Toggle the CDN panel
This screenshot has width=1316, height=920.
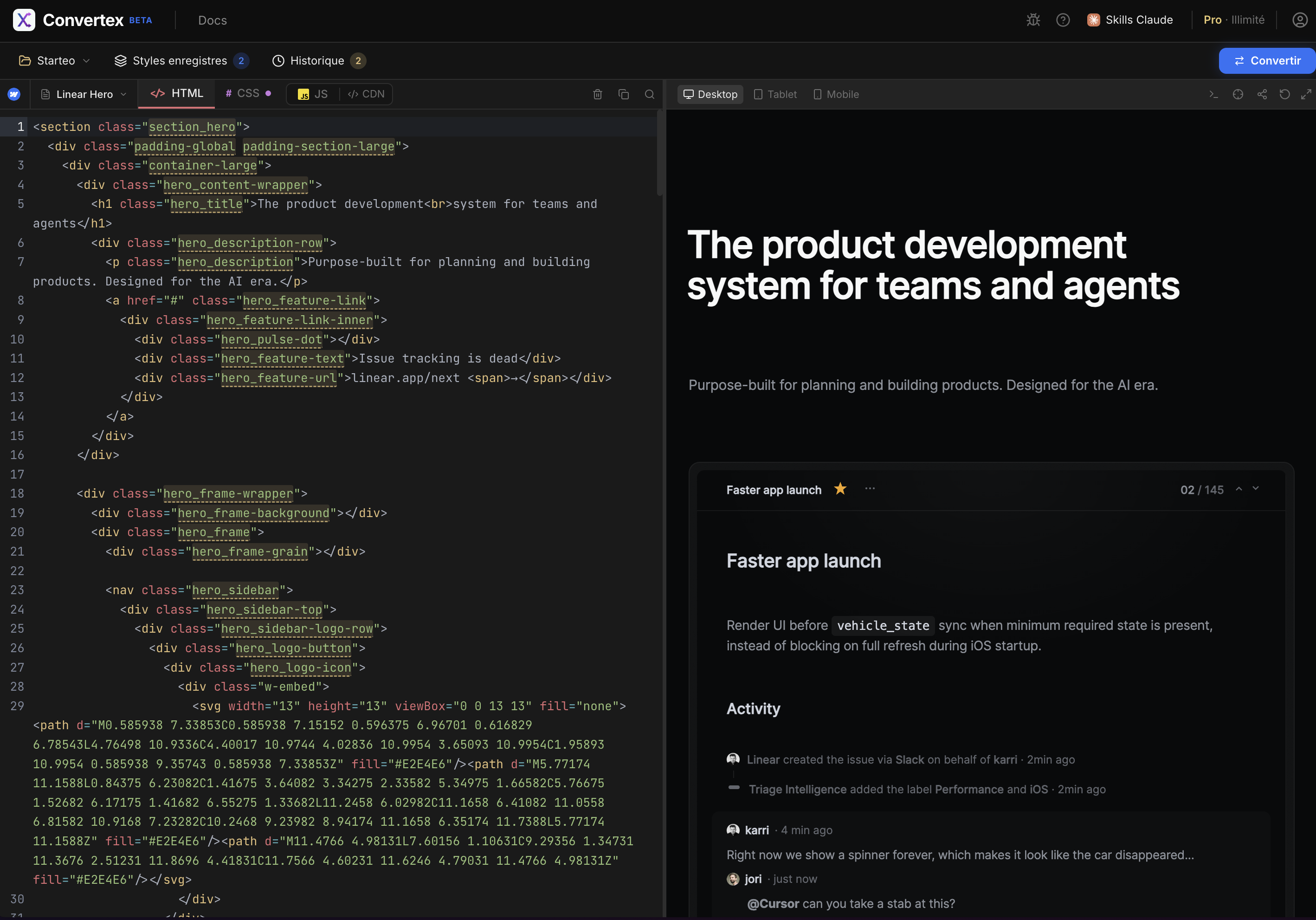(366, 94)
